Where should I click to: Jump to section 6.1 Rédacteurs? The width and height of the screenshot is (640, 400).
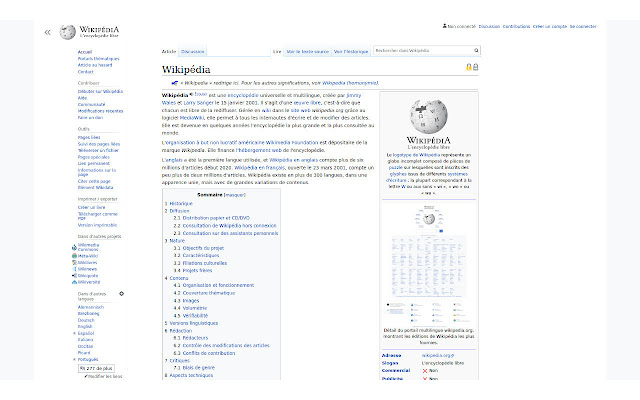(195, 338)
